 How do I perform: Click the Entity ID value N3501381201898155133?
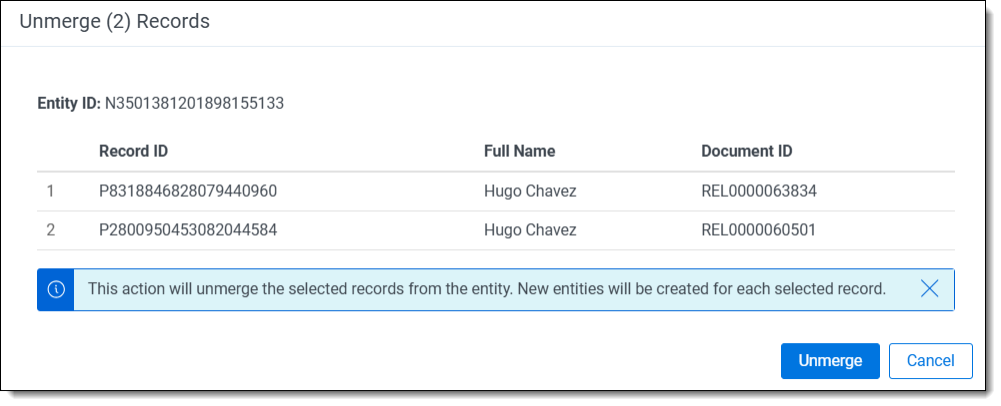pyautogui.click(x=195, y=103)
